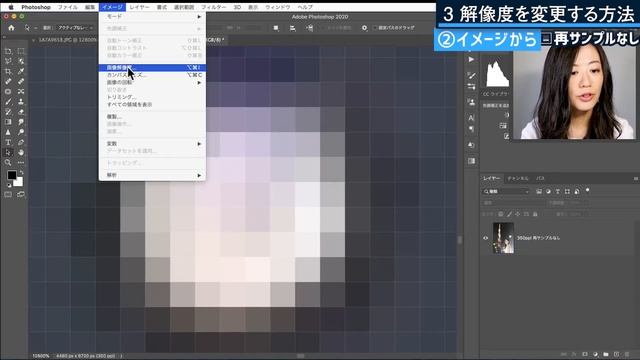Screen dimensions: 640x360
Task: Open path arrangement icon in options bar
Action: point(309,28)
